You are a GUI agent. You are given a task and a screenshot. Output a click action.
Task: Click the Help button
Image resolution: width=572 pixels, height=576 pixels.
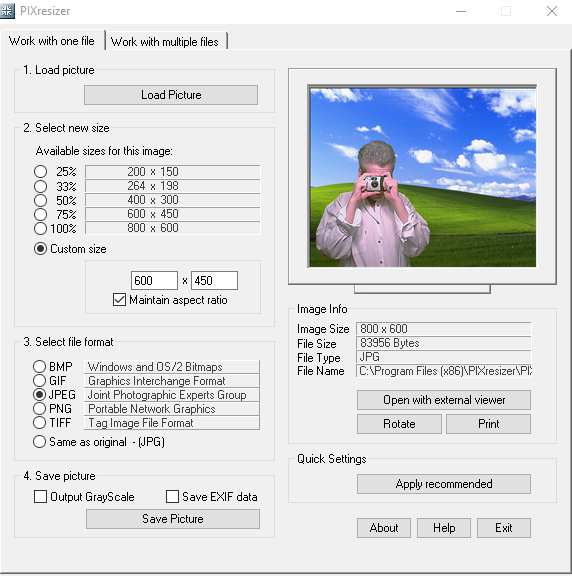[444, 528]
